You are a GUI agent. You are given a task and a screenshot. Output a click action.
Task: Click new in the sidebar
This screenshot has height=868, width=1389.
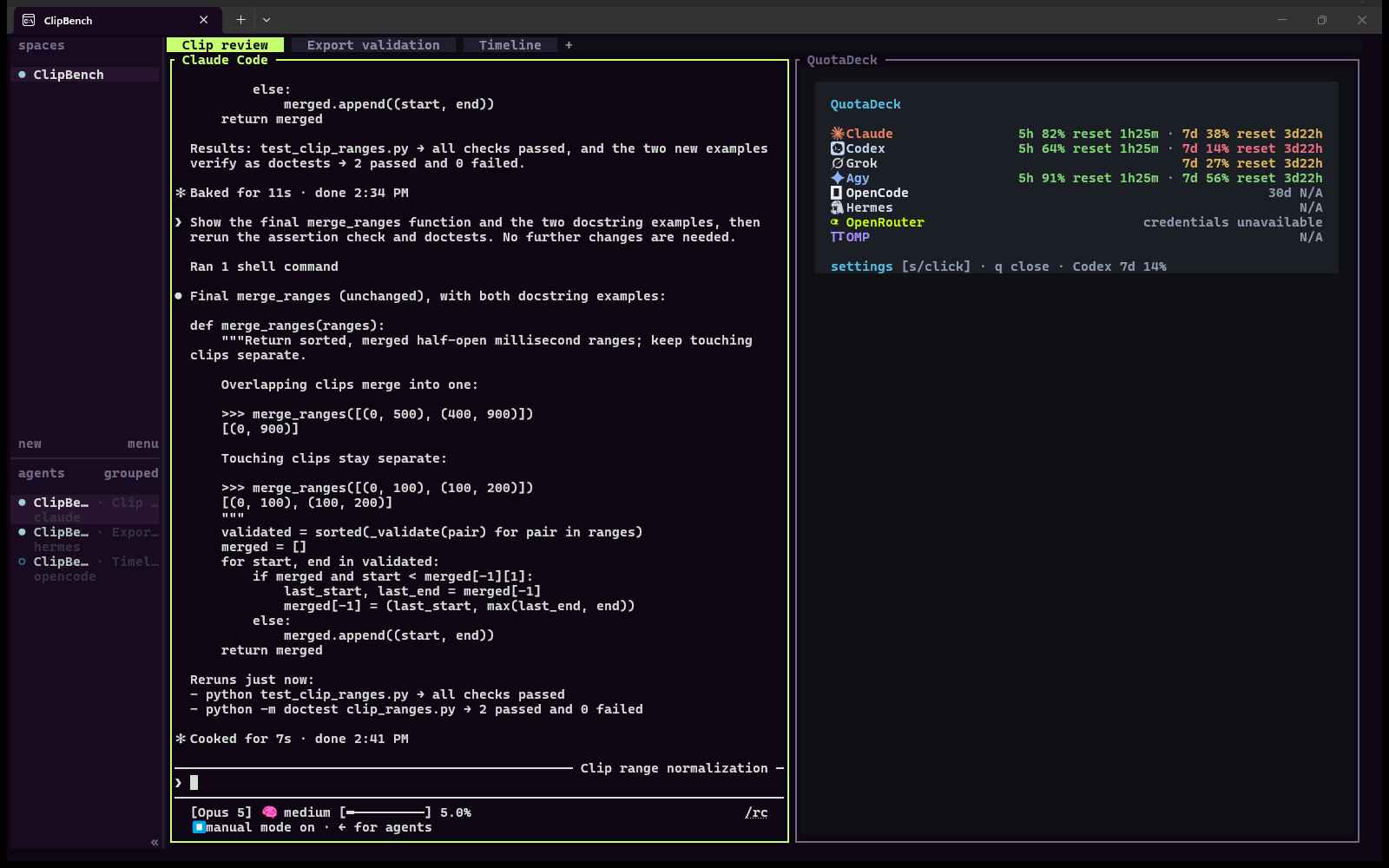point(30,444)
